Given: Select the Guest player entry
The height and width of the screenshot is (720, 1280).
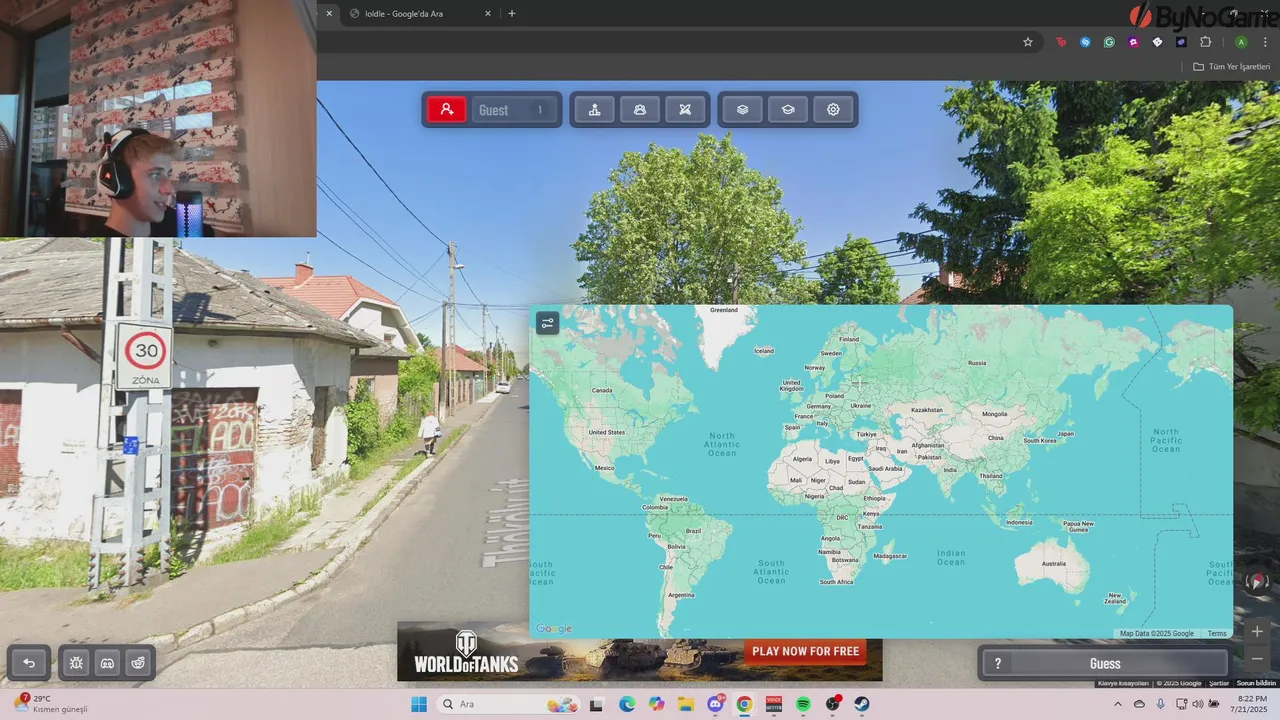Looking at the screenshot, I should click(x=514, y=110).
